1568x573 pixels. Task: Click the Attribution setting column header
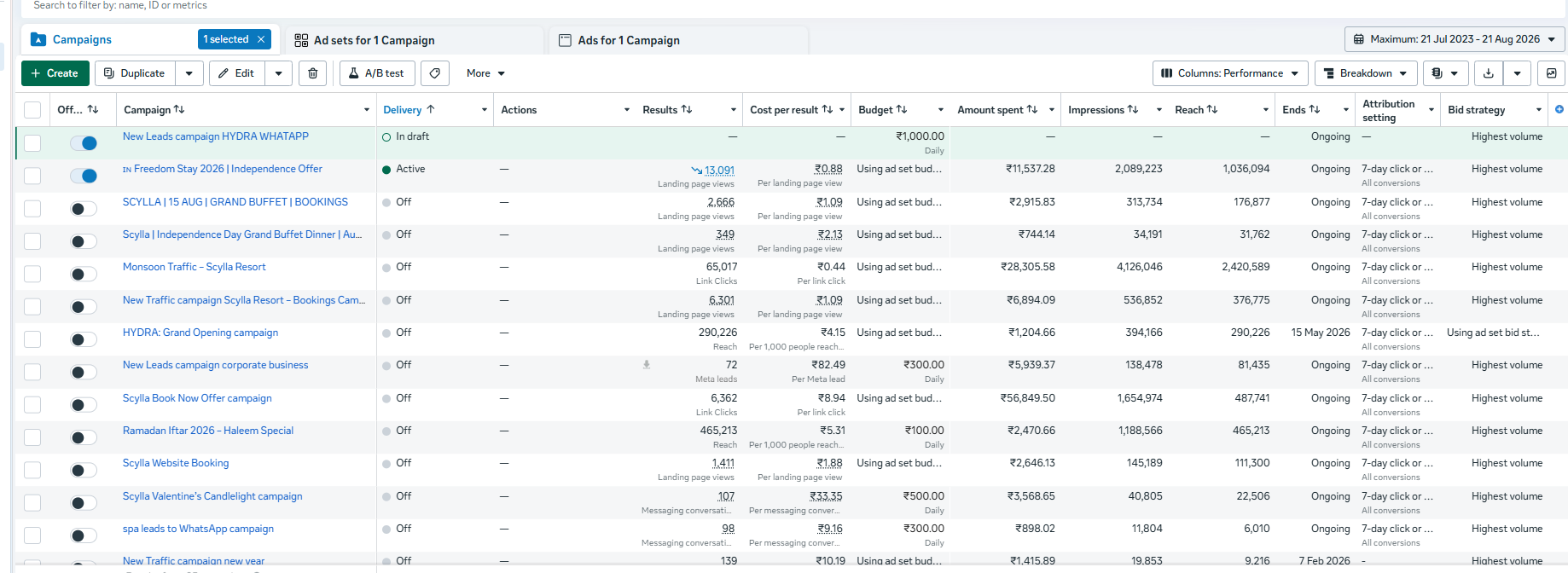click(1389, 110)
